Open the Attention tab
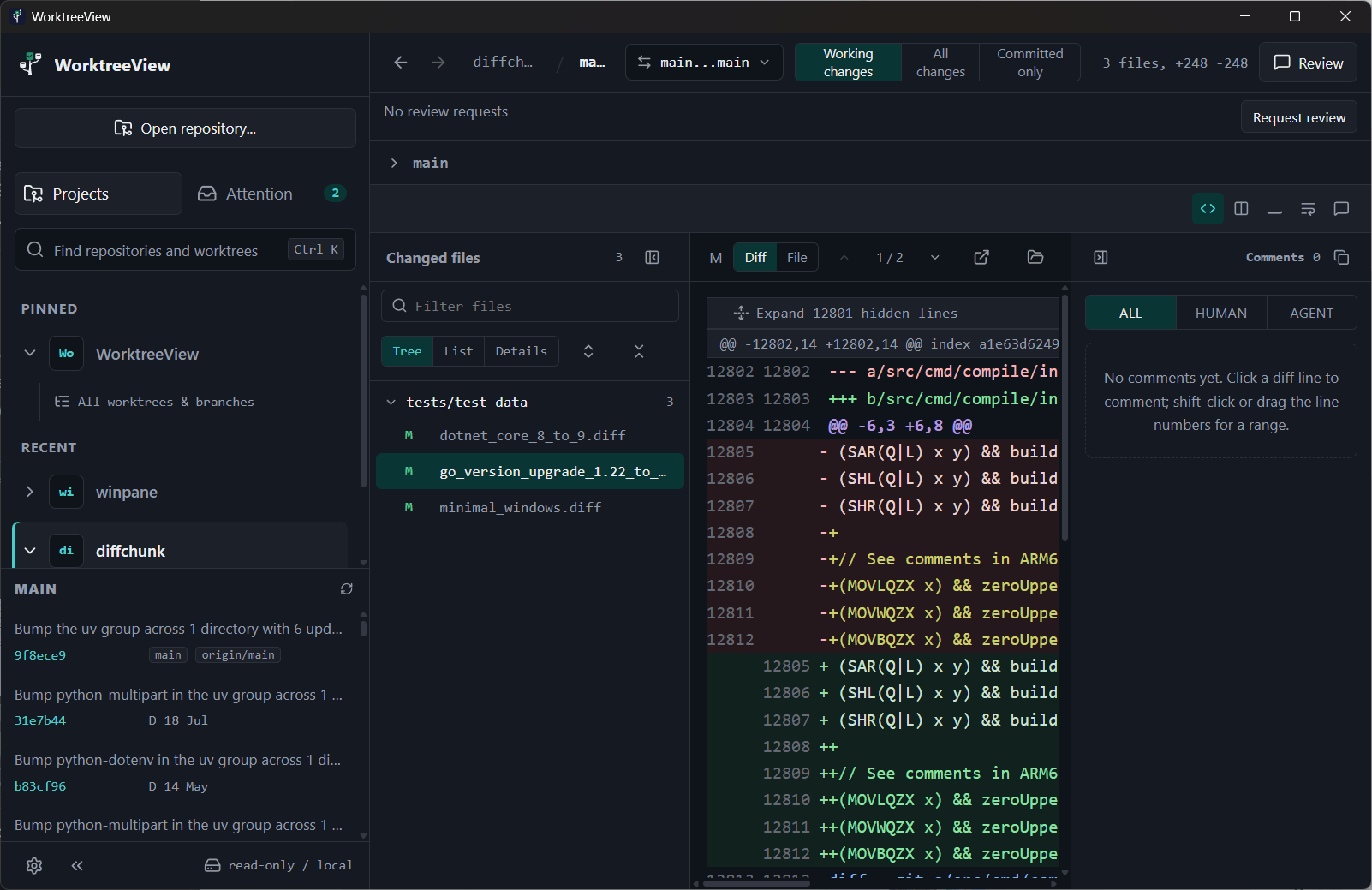Viewport: 1372px width, 890px height. pyautogui.click(x=271, y=194)
